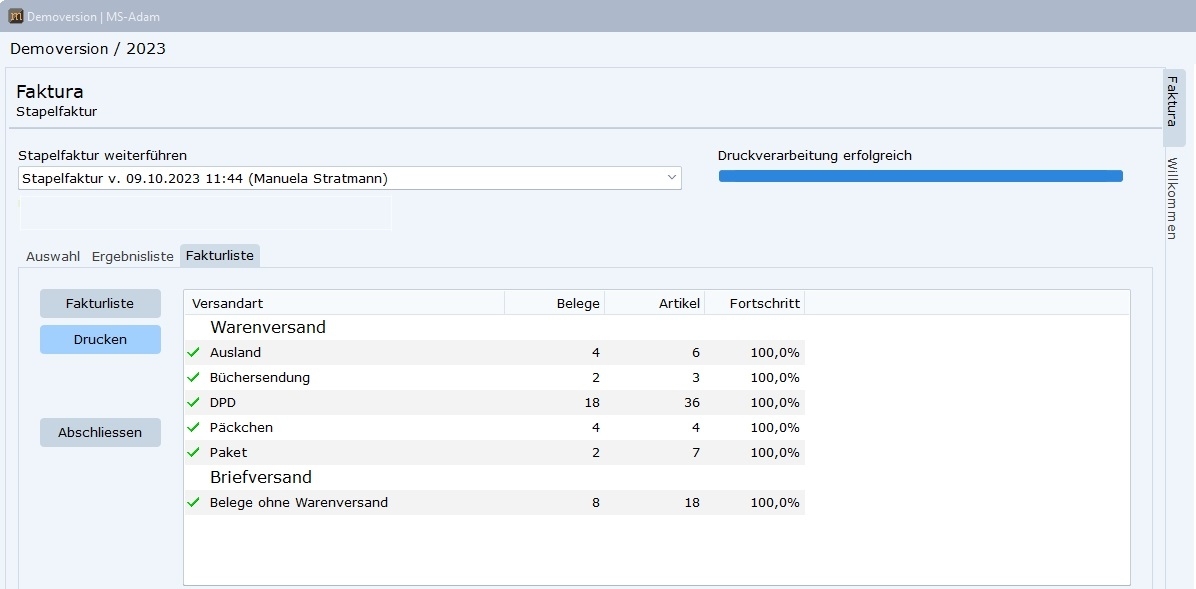Select the Warenversand group row

tap(268, 327)
